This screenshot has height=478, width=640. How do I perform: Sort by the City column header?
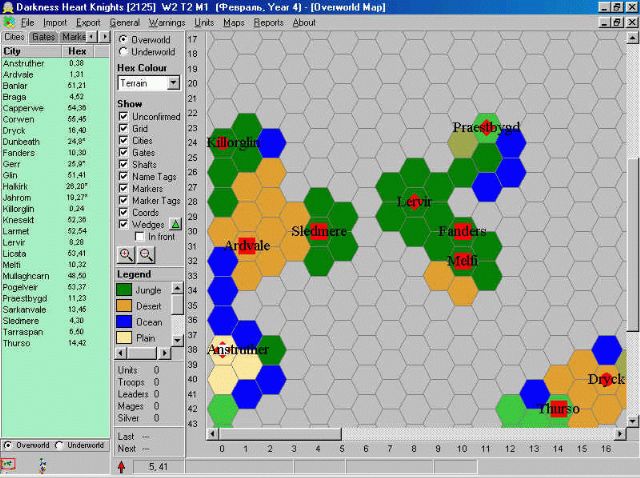[31, 51]
